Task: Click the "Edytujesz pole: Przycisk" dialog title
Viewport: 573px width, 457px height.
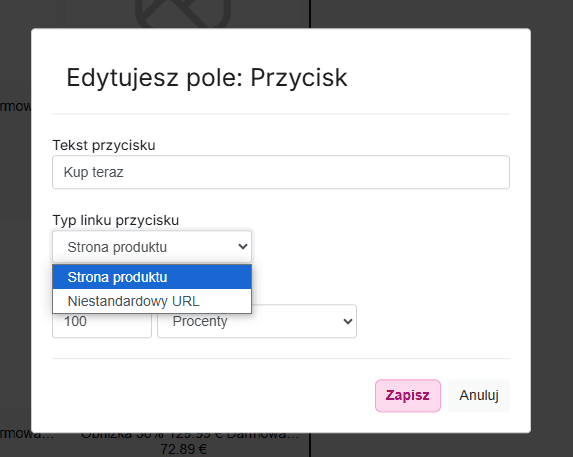Action: click(207, 77)
